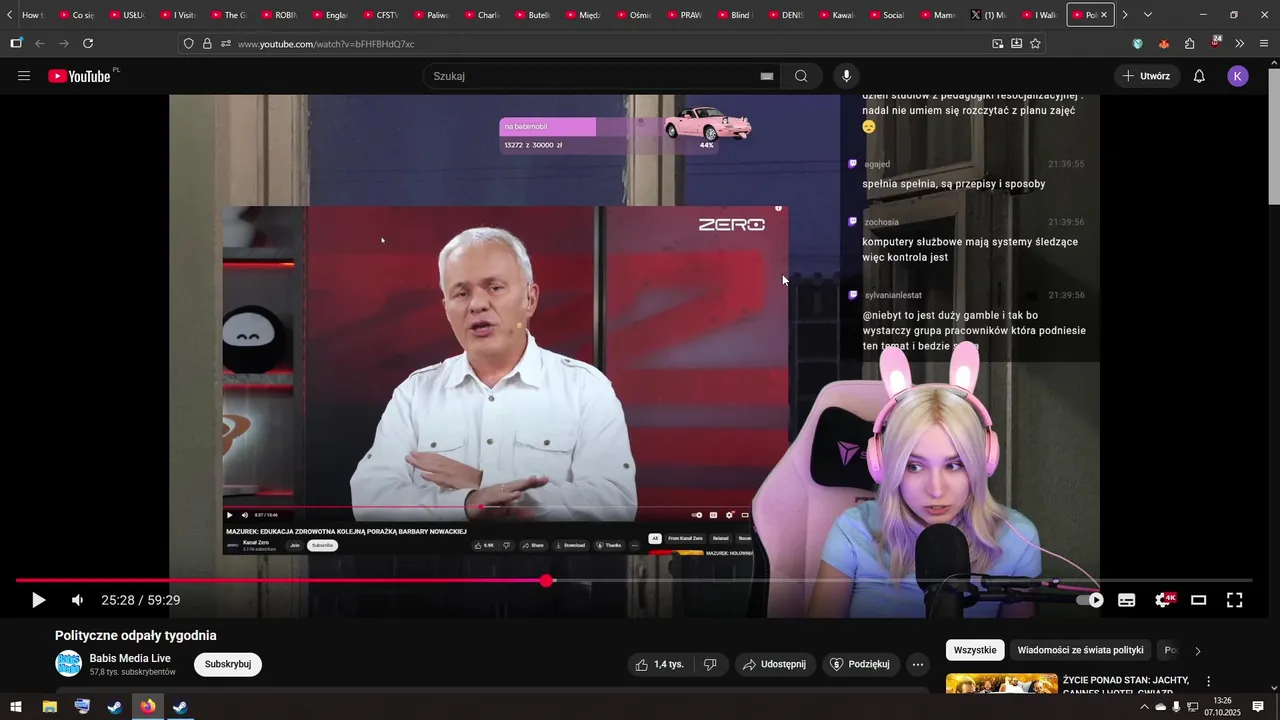The height and width of the screenshot is (720, 1280).
Task: Enter fullscreen video mode
Action: 1235,600
